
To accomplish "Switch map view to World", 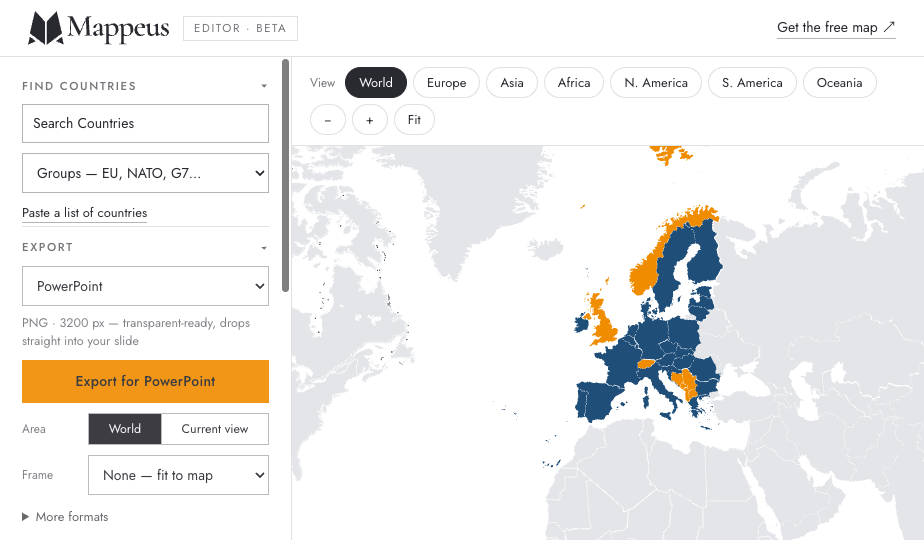I will (376, 83).
